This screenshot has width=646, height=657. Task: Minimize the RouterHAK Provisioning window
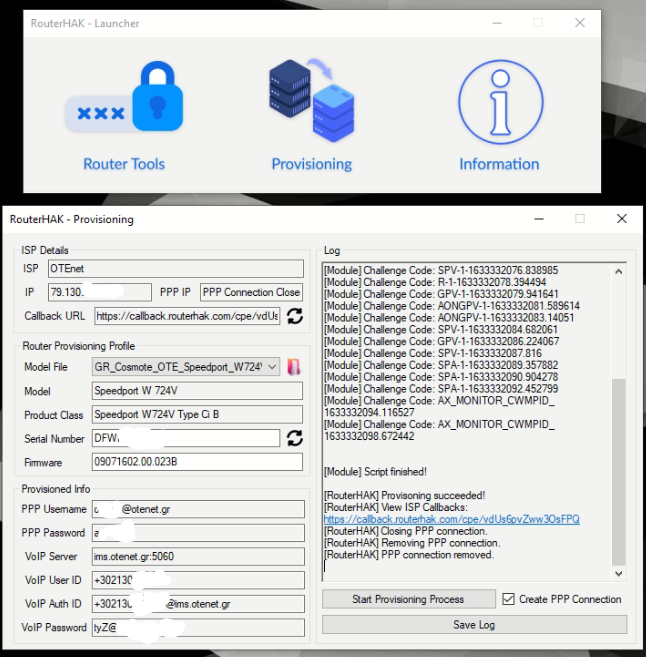539,219
